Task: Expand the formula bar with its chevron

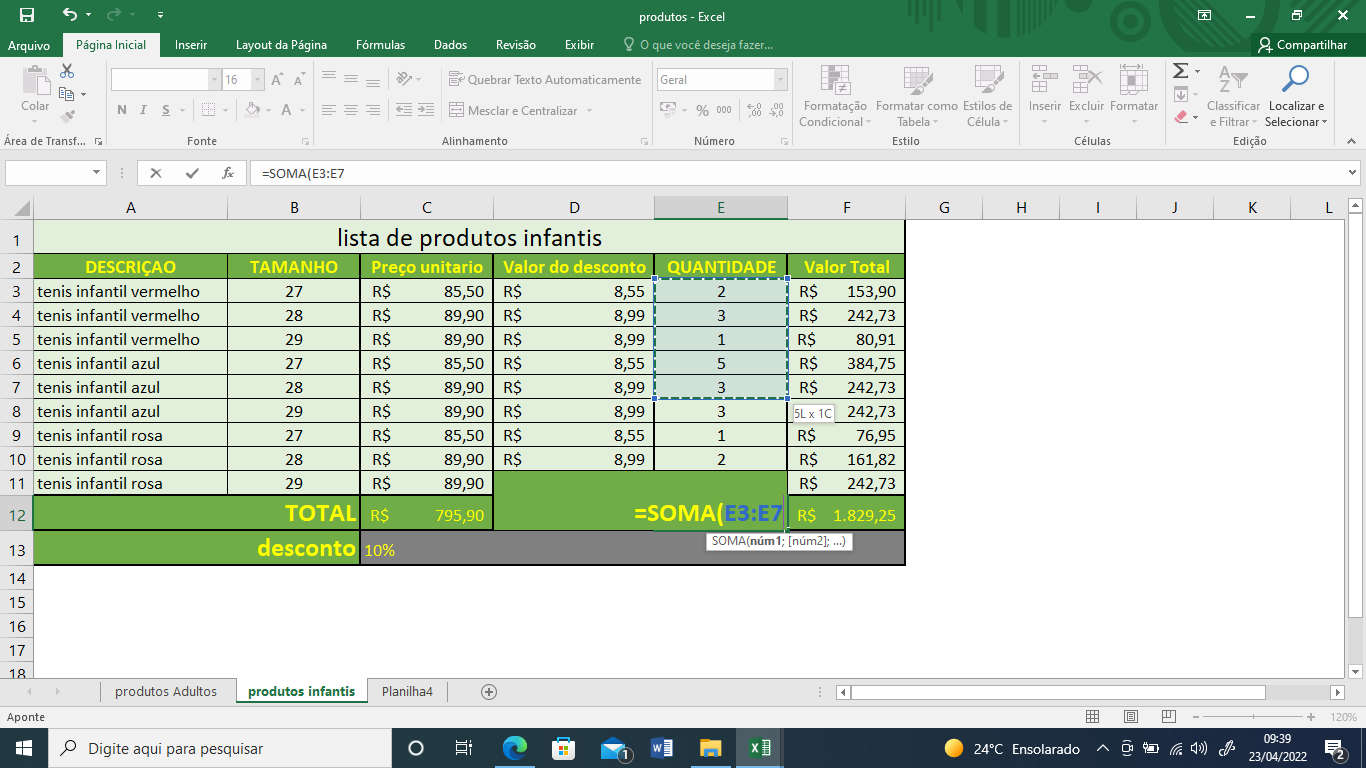Action: point(1352,173)
